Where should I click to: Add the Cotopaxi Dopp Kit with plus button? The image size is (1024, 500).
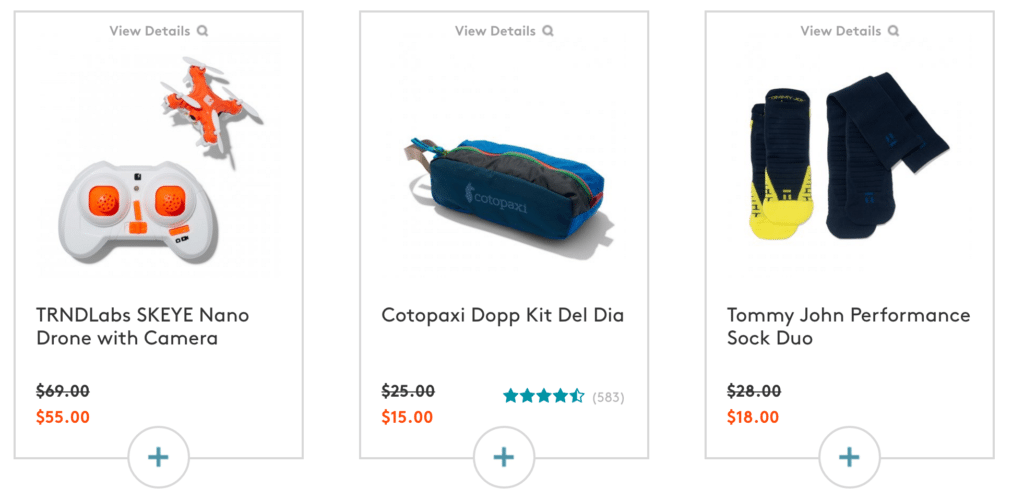pyautogui.click(x=504, y=457)
